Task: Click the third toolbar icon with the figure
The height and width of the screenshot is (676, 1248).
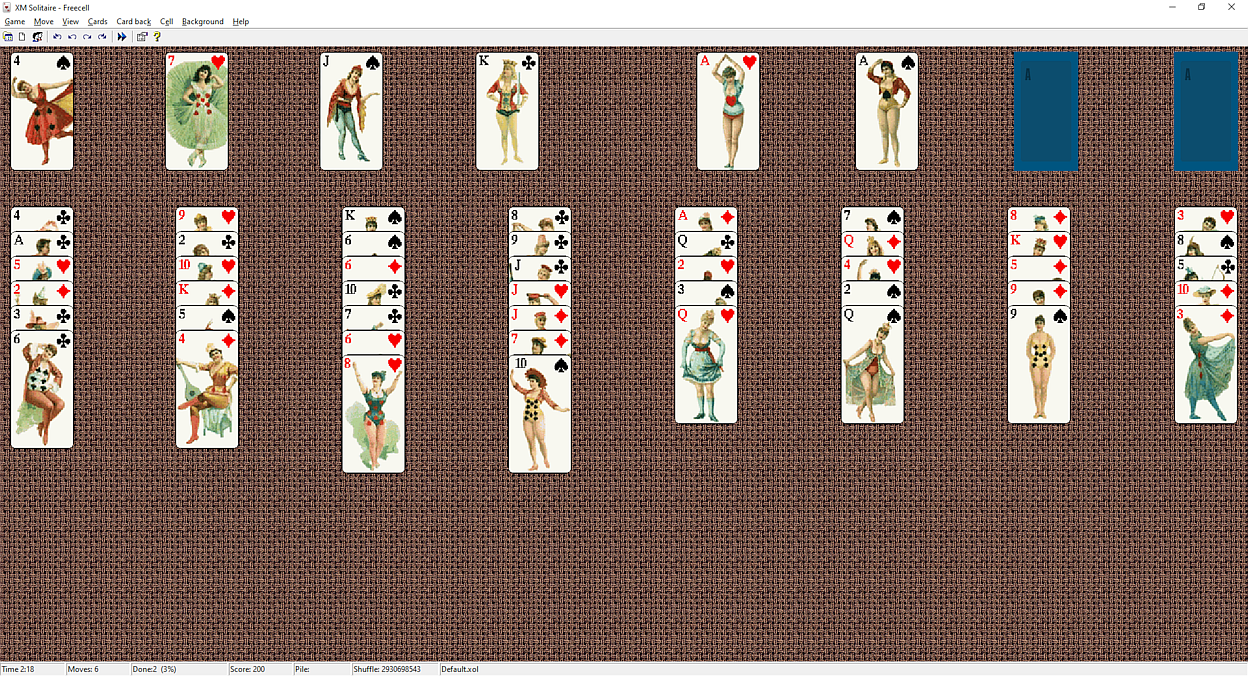Action: coord(37,37)
